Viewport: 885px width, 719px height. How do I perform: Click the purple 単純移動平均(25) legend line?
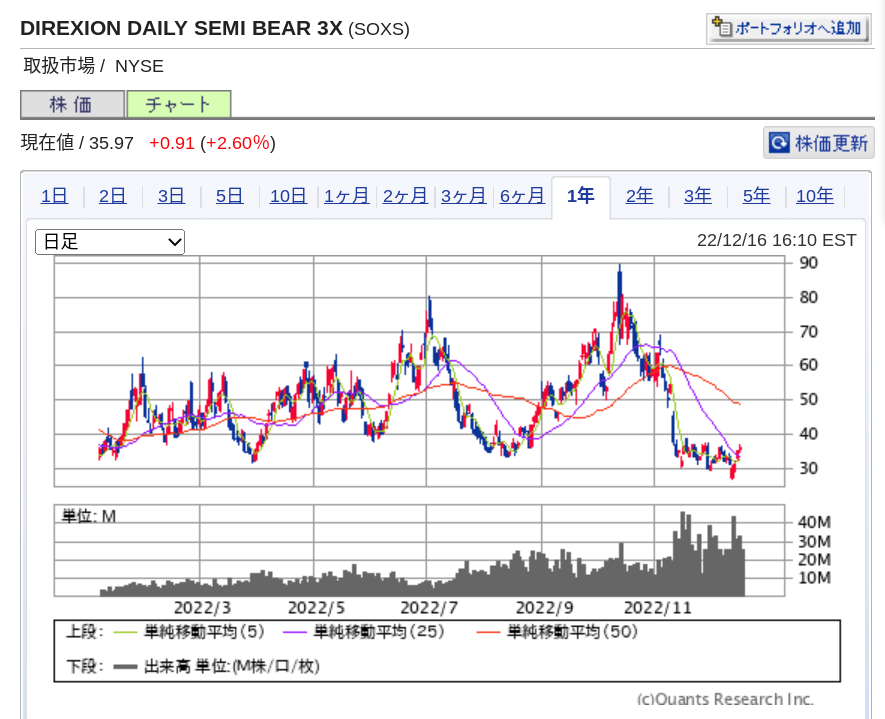click(x=295, y=632)
